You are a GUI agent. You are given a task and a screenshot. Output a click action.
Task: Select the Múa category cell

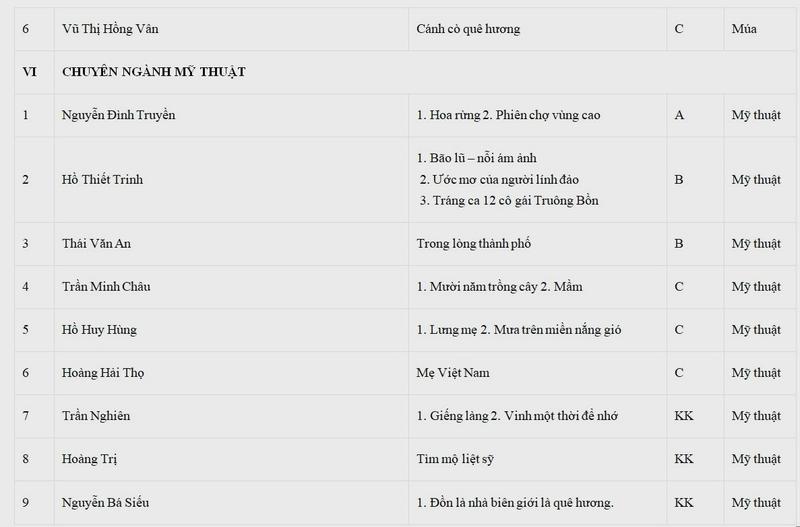pos(759,29)
